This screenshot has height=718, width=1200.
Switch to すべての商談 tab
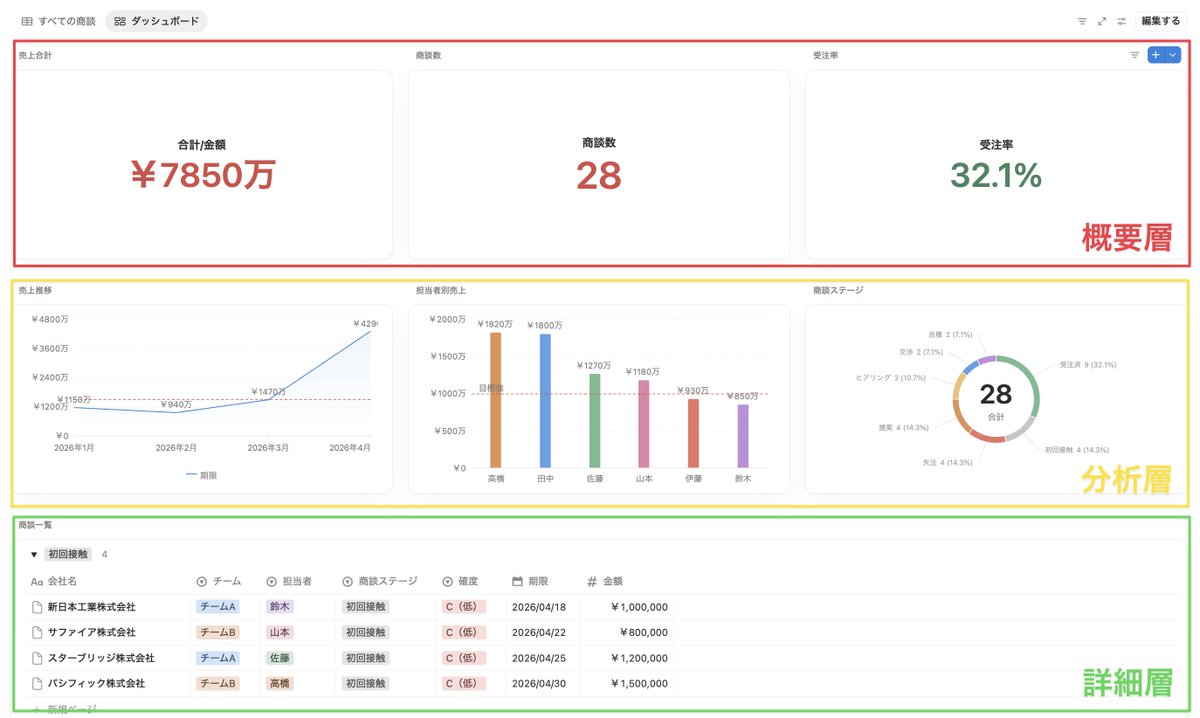tap(58, 21)
